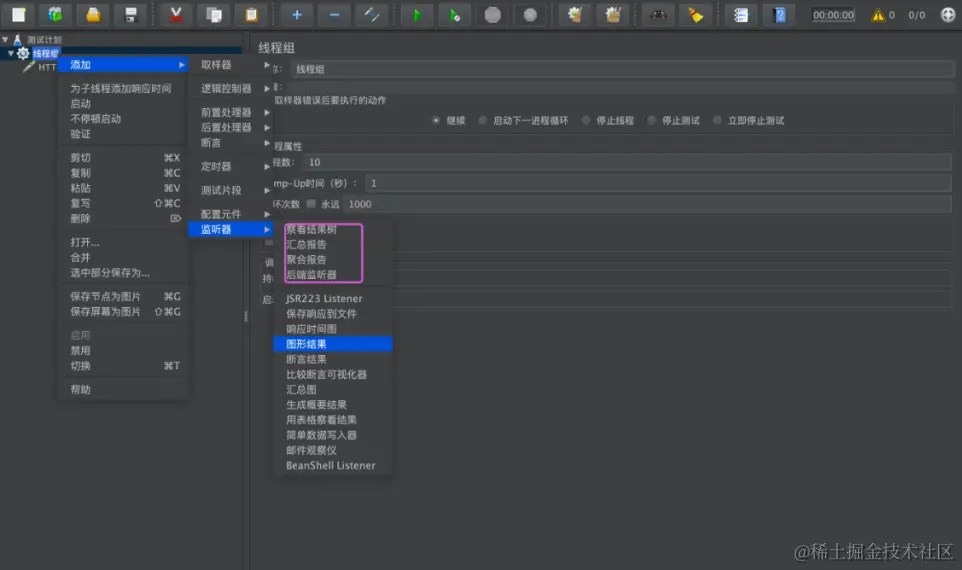Click the Toggle enable/disable toolbar icon
The width and height of the screenshot is (962, 570).
[x=372, y=15]
